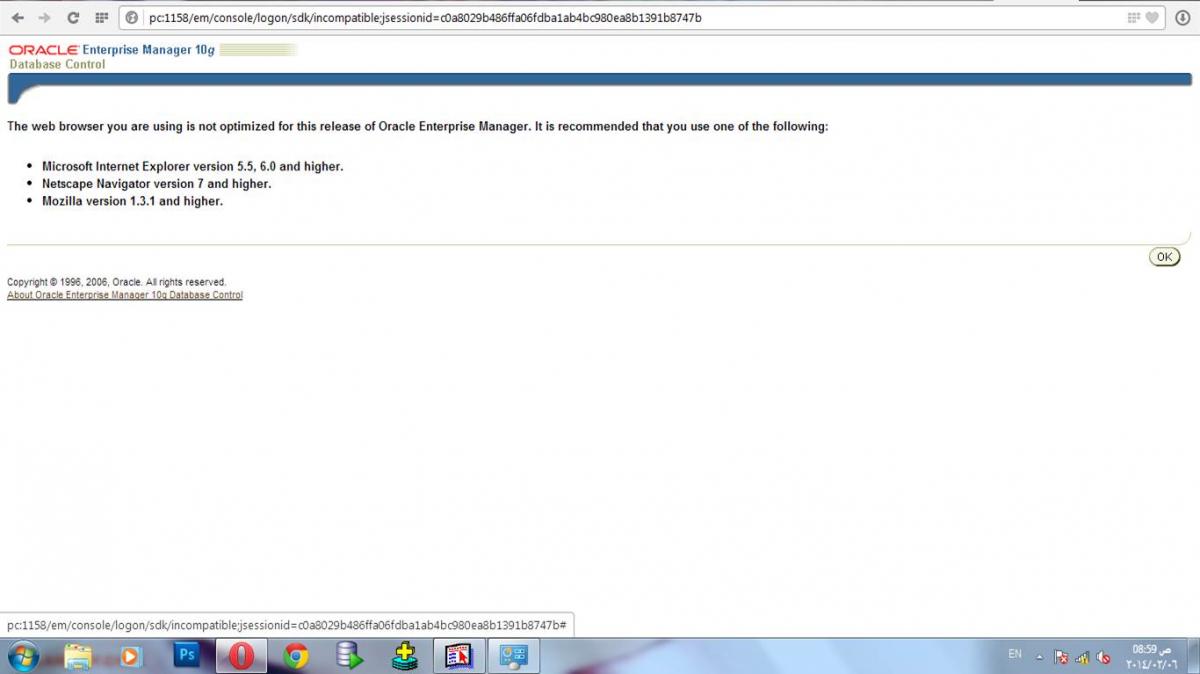This screenshot has height=674, width=1200.
Task: Click in the address bar URL field
Action: [600, 18]
